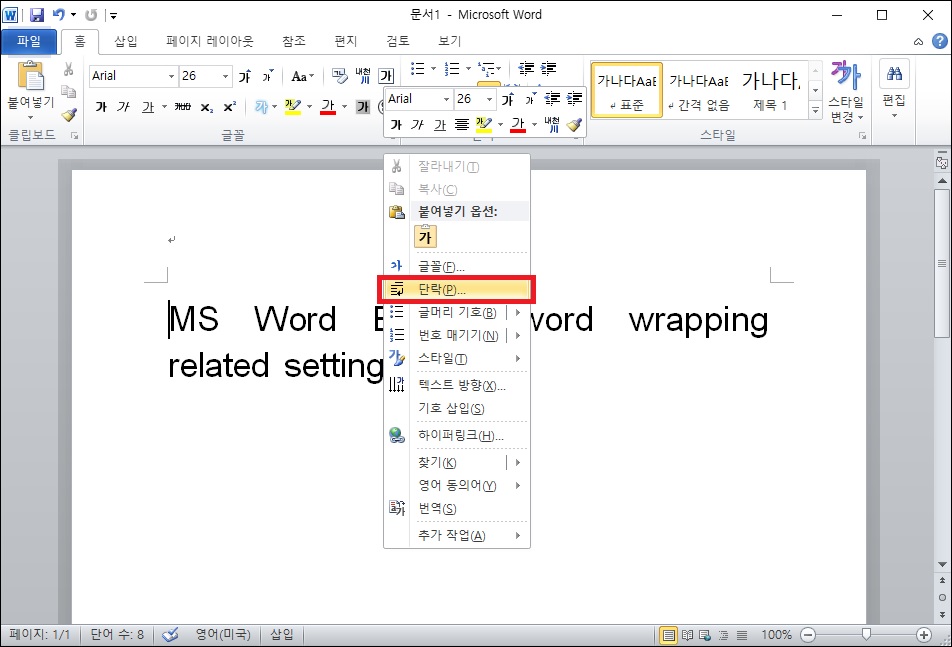Center text using mini toolbar align icon
Screen dimensions: 952x647
pos(462,124)
